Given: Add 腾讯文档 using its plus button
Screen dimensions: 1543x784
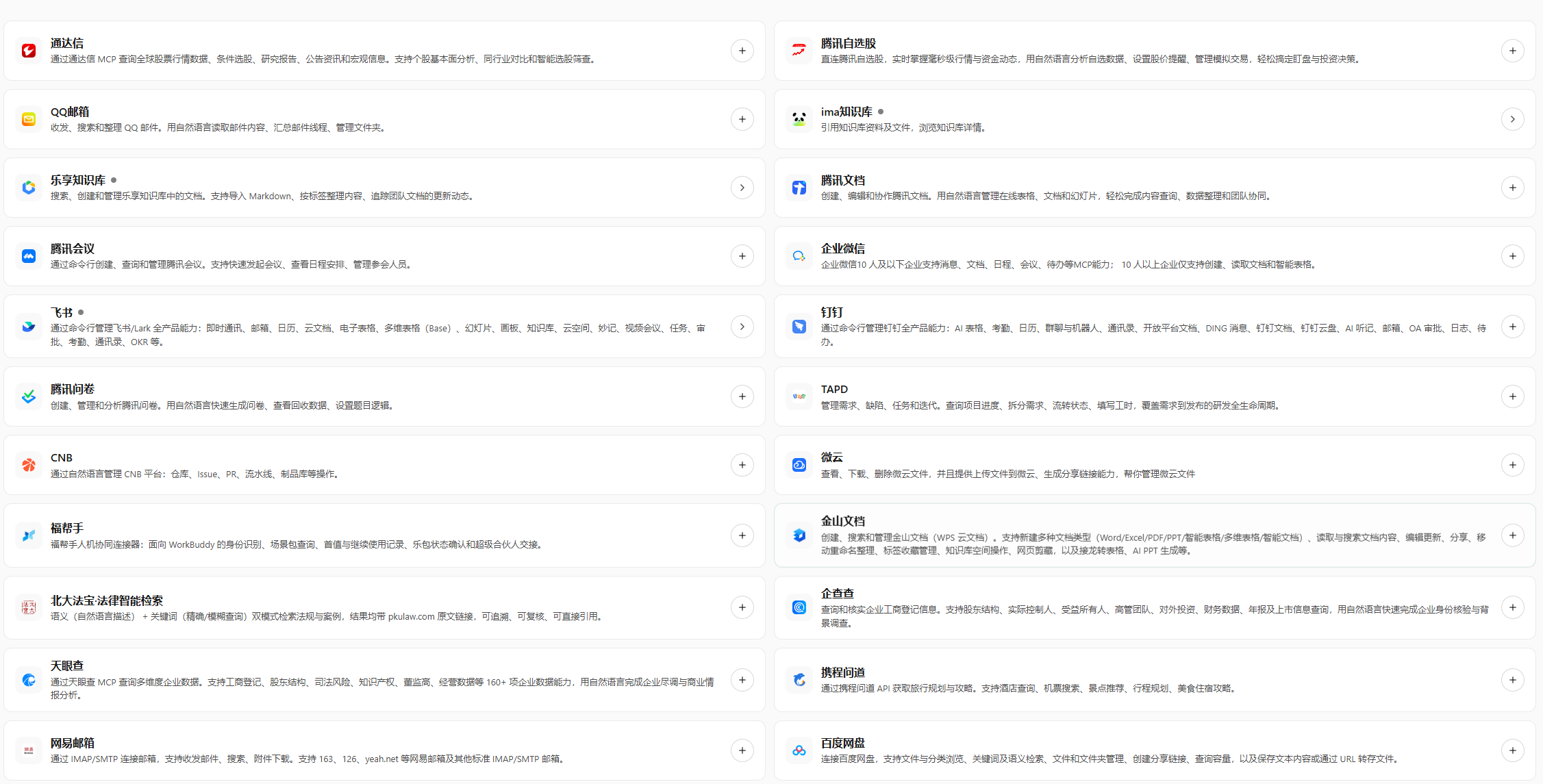Looking at the screenshot, I should [1513, 188].
